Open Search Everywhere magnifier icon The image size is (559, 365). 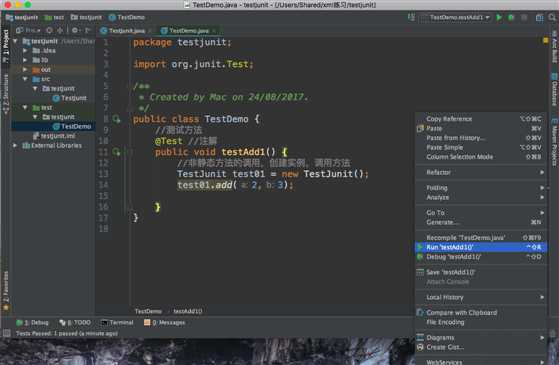552,17
